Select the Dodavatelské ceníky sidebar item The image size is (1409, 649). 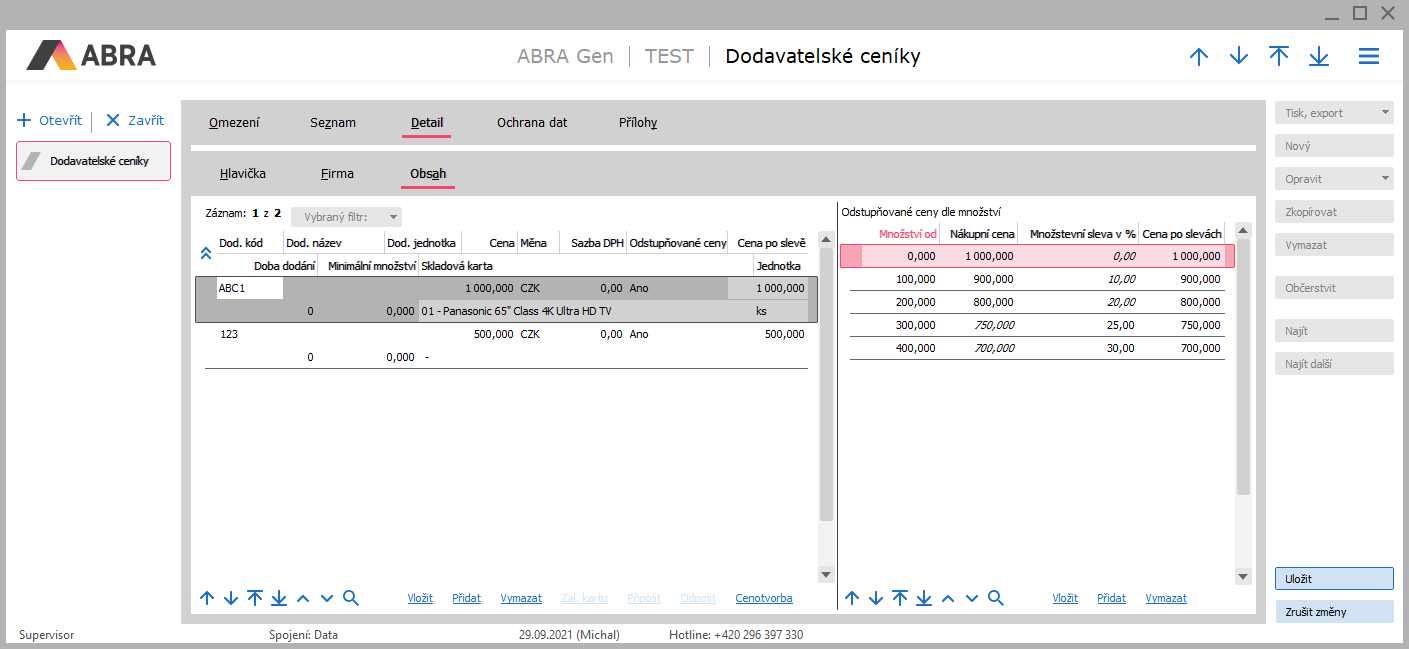(x=93, y=161)
